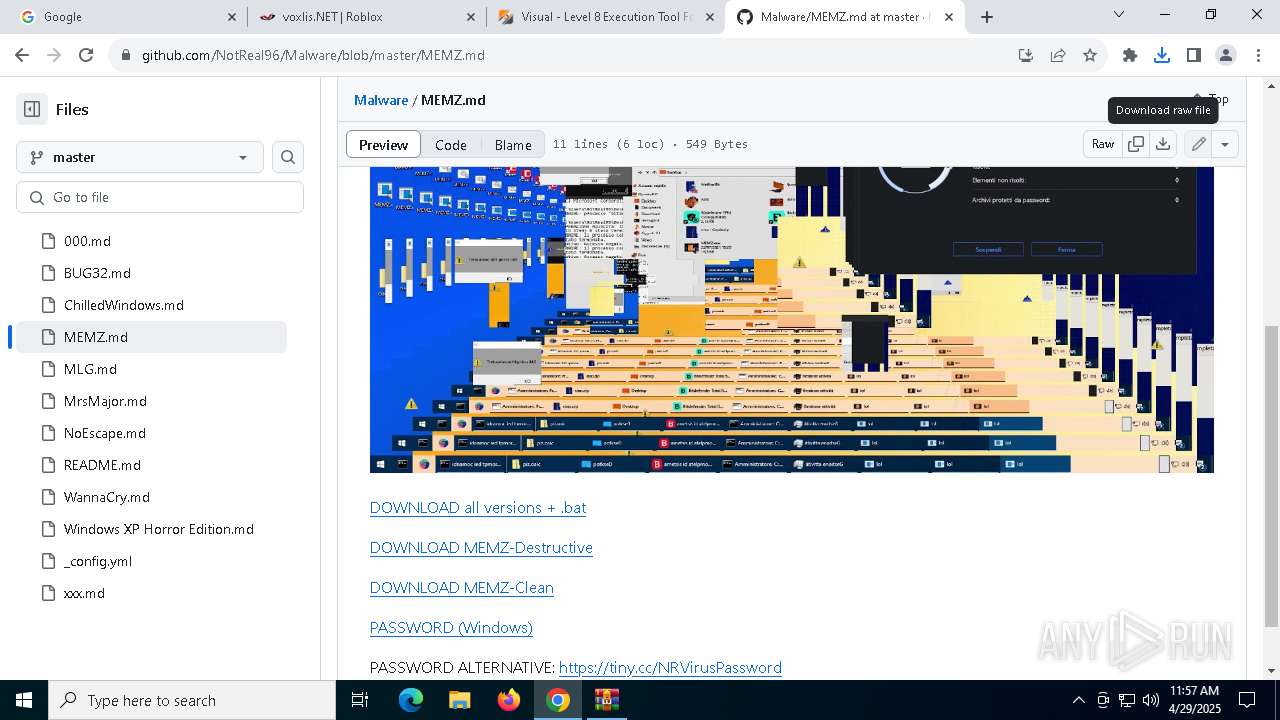Switch to the Code tab
Screen dimensions: 1280x720
click(451, 144)
